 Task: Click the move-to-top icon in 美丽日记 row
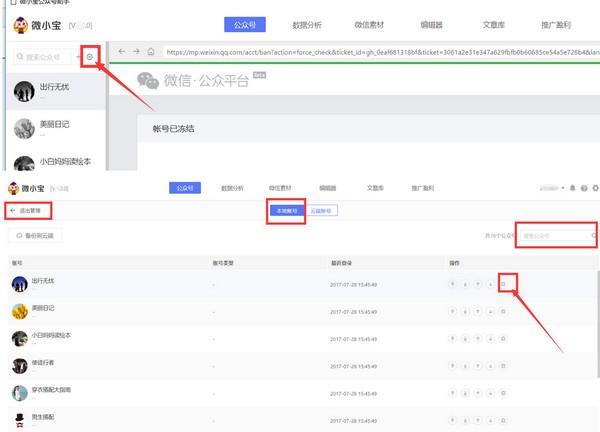(x=453, y=310)
